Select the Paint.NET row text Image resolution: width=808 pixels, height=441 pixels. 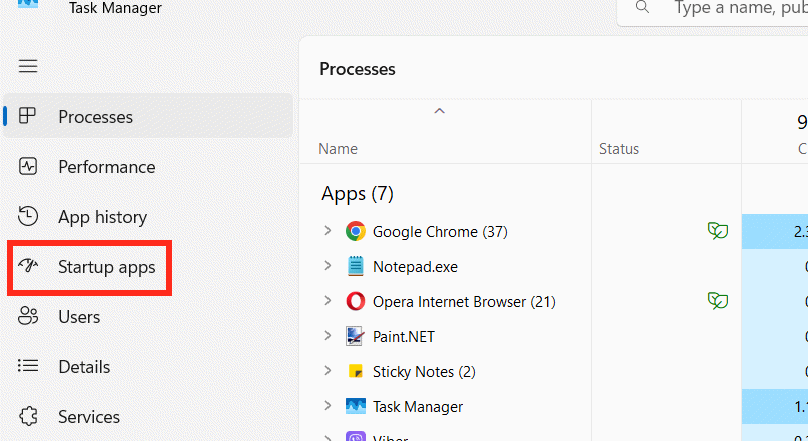tap(403, 337)
